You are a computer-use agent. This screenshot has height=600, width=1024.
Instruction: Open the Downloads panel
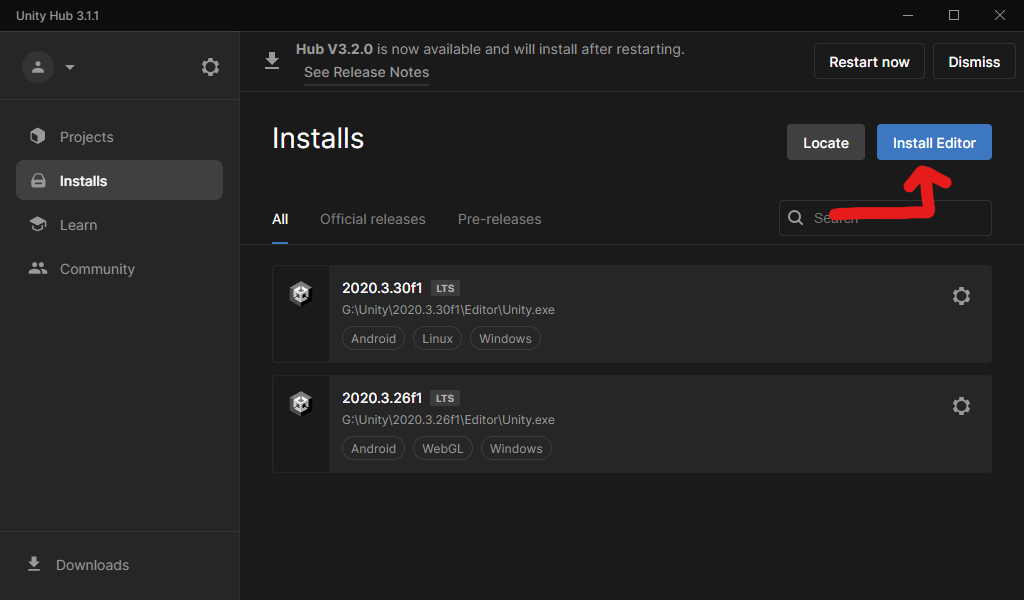click(92, 565)
